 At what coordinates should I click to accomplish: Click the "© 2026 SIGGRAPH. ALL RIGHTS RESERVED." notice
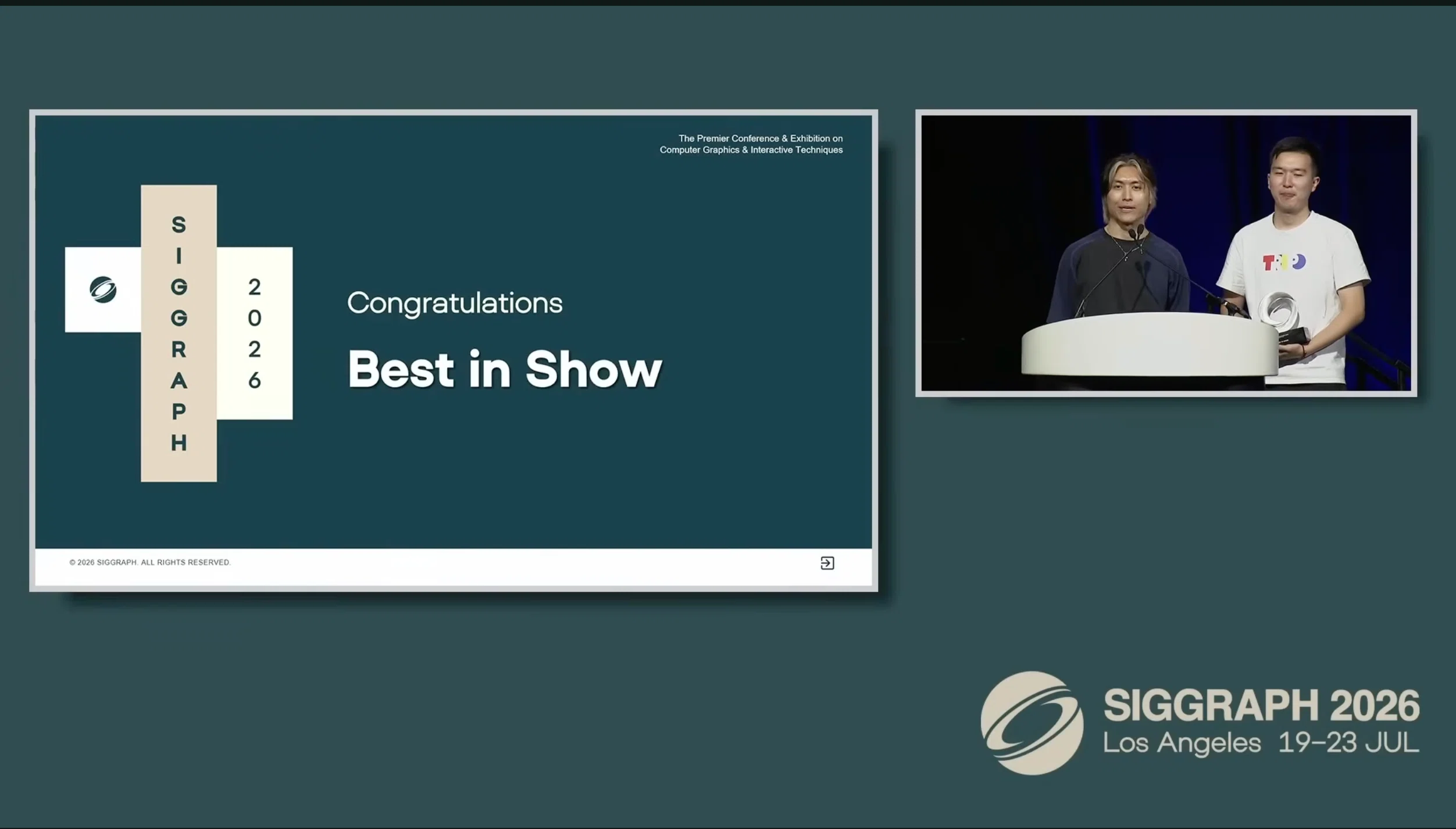point(150,562)
